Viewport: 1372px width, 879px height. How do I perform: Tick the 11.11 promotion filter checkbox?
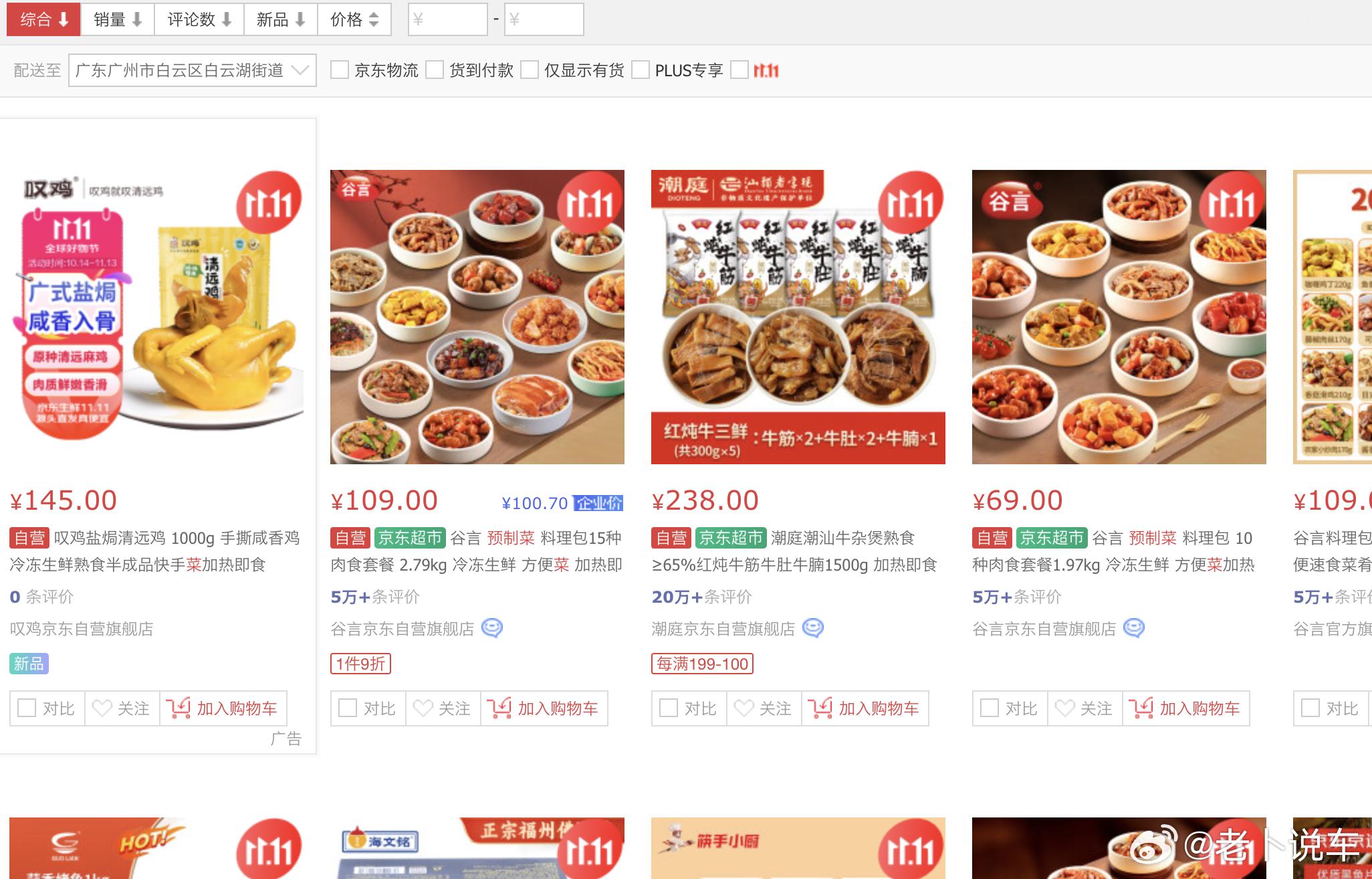[x=739, y=70]
